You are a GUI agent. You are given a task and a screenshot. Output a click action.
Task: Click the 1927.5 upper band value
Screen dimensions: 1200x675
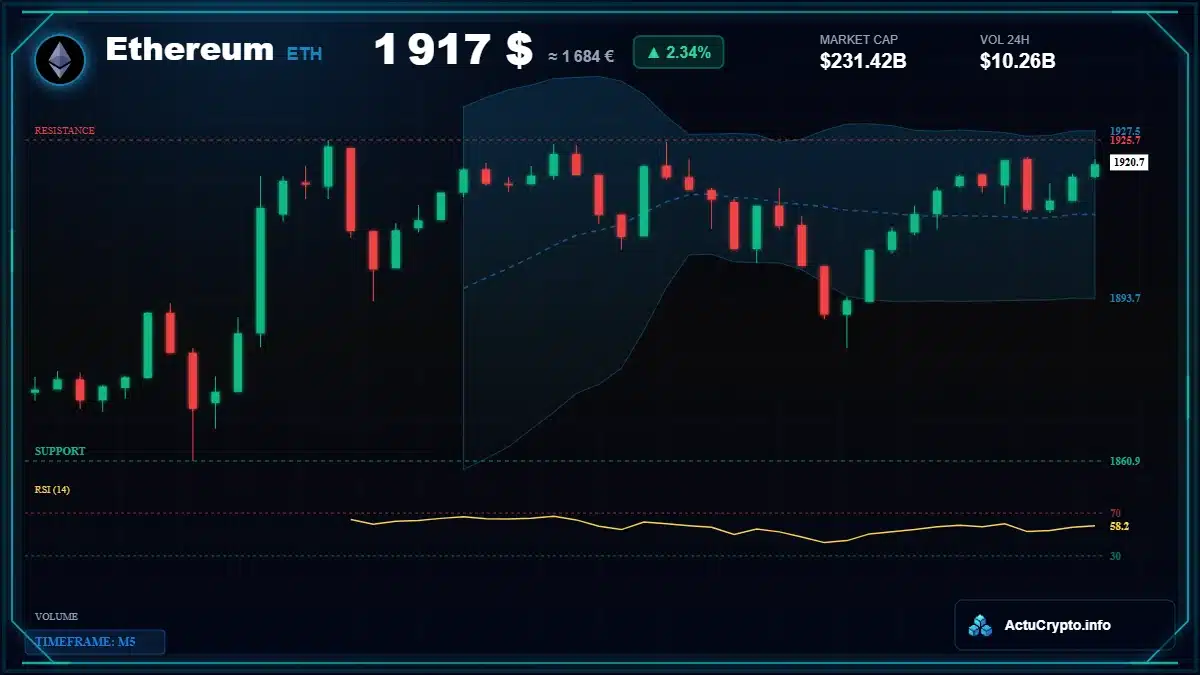tap(1125, 131)
